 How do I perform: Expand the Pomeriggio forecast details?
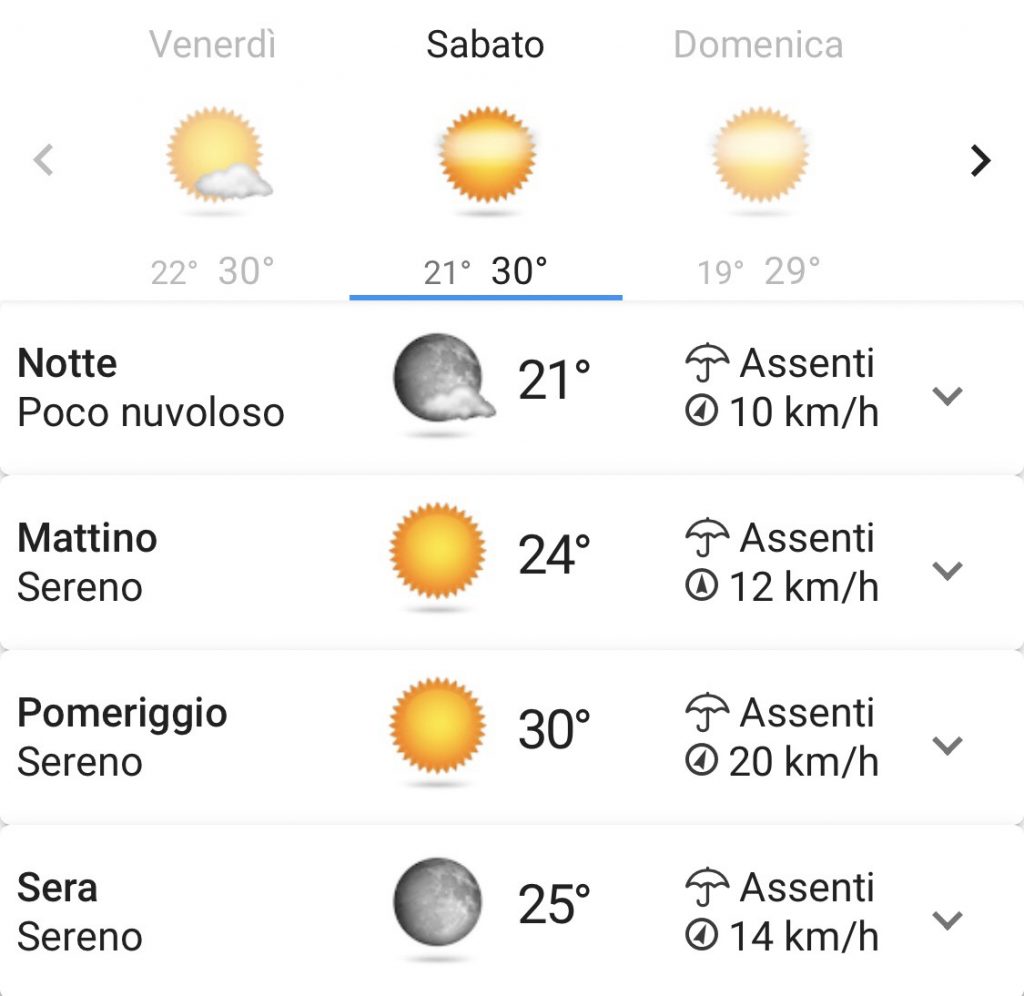click(x=947, y=745)
